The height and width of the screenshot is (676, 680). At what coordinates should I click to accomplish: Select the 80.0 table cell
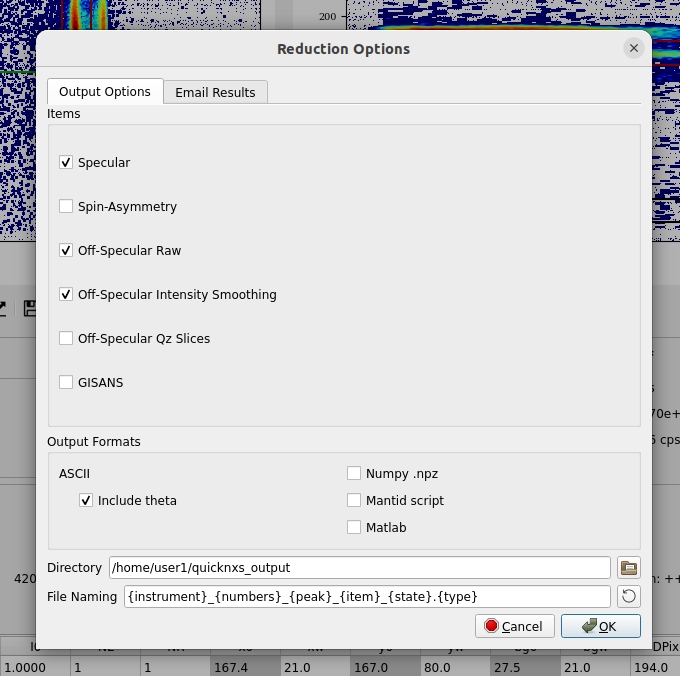coord(455,667)
